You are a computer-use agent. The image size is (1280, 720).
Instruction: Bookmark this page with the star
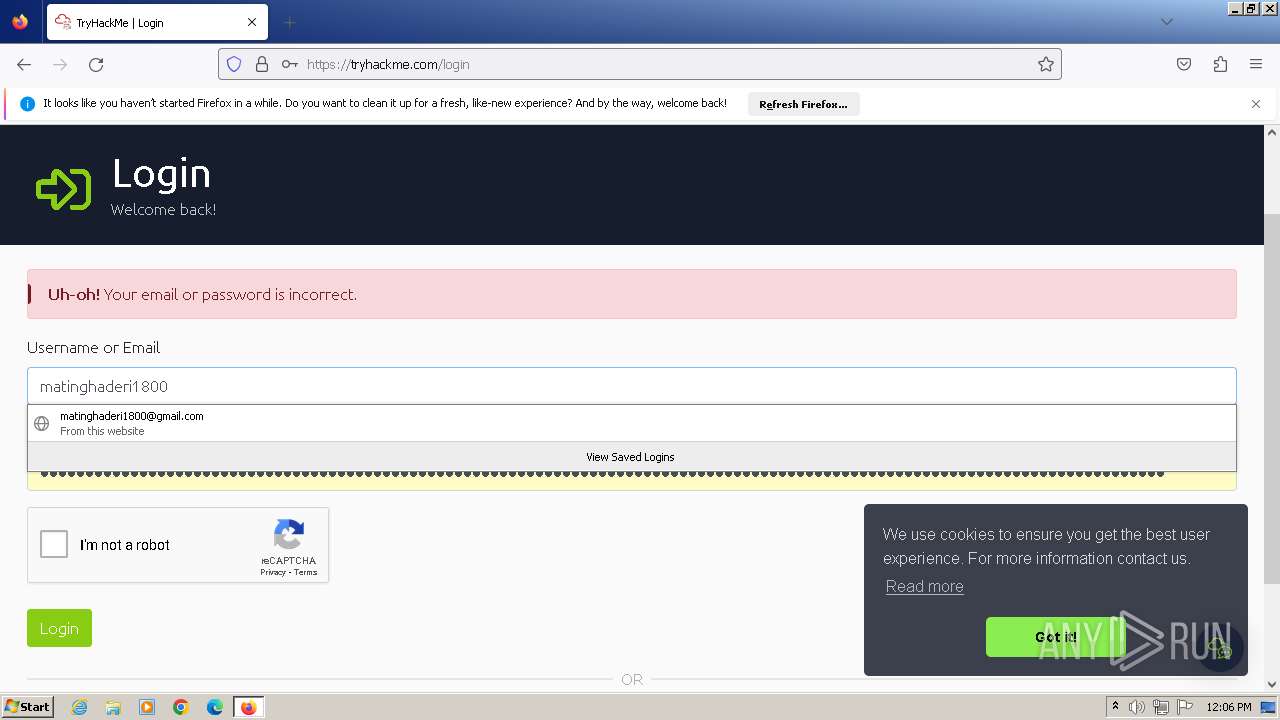coord(1046,64)
